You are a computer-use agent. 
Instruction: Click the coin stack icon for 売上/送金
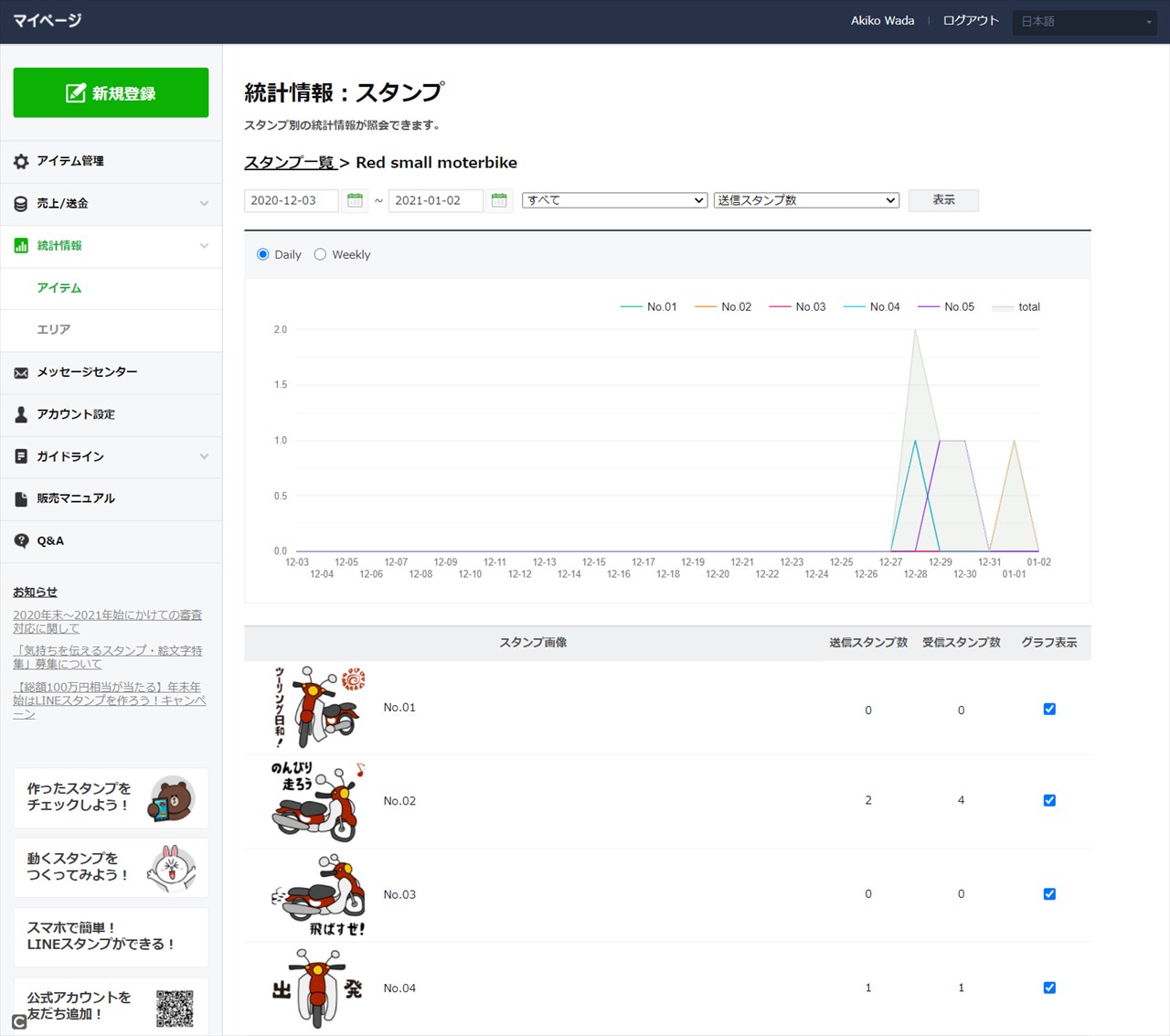(x=21, y=204)
